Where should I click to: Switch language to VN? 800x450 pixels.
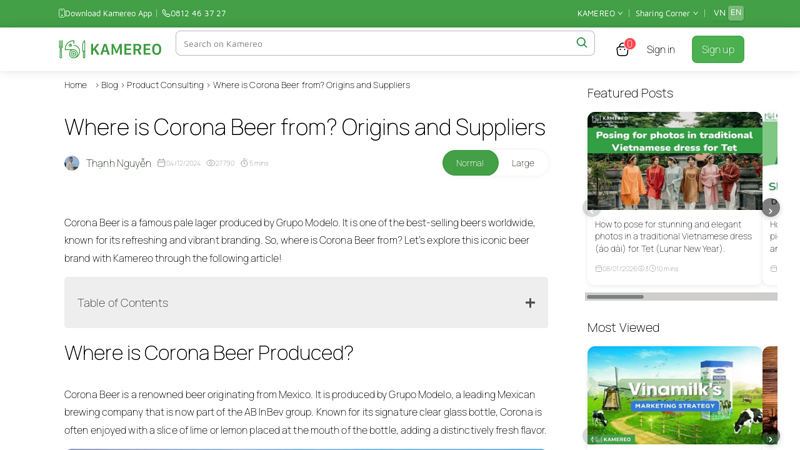click(x=719, y=13)
